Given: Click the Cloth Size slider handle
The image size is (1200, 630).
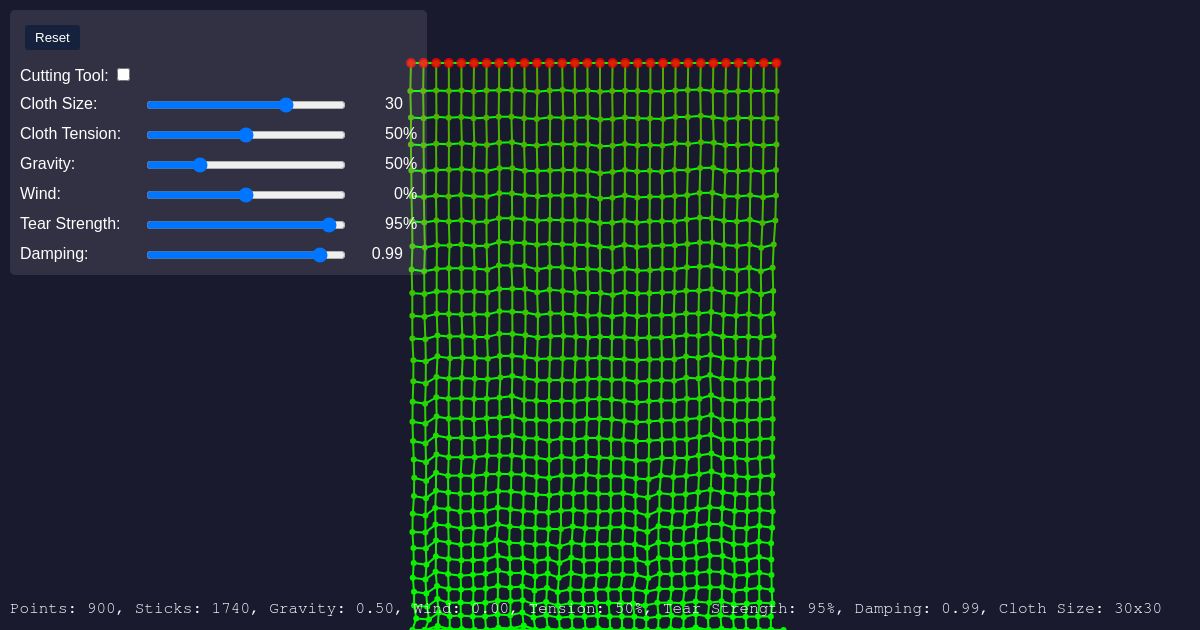Looking at the screenshot, I should pyautogui.click(x=286, y=105).
